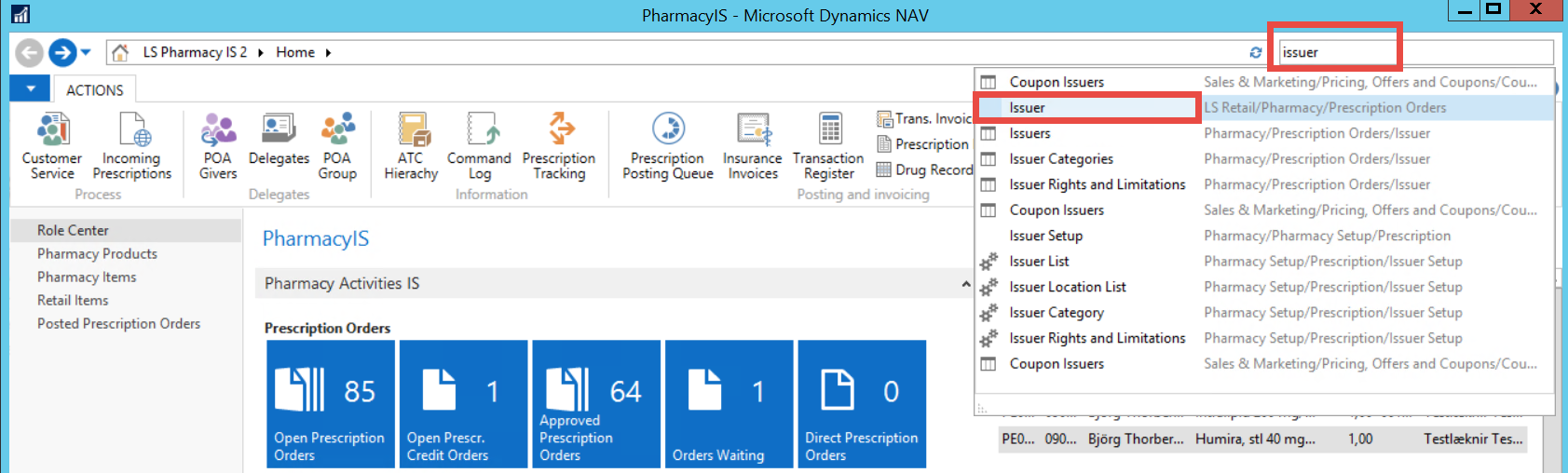Click the Björg Thorber... cell
The image size is (1568, 473).
[1136, 439]
